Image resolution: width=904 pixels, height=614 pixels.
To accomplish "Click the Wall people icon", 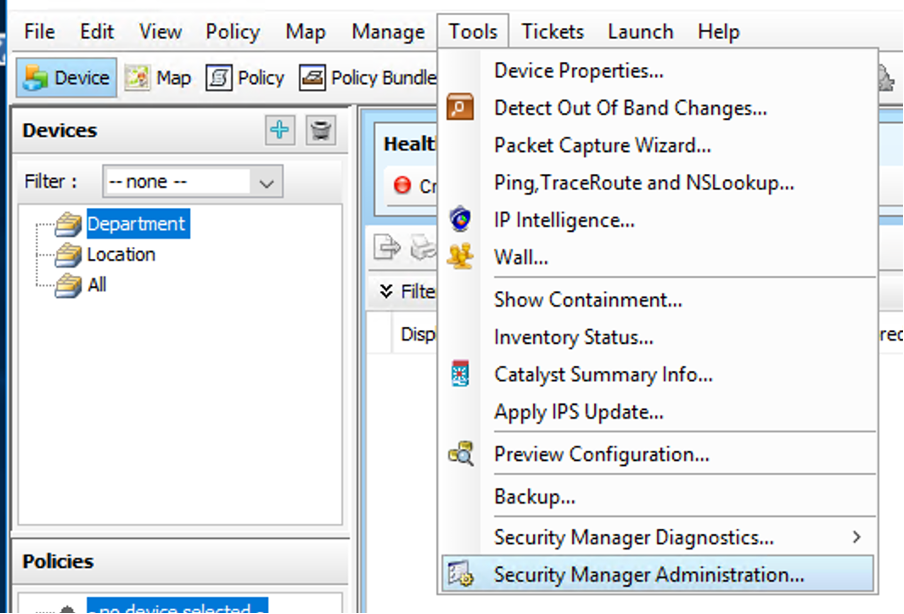I will point(460,256).
